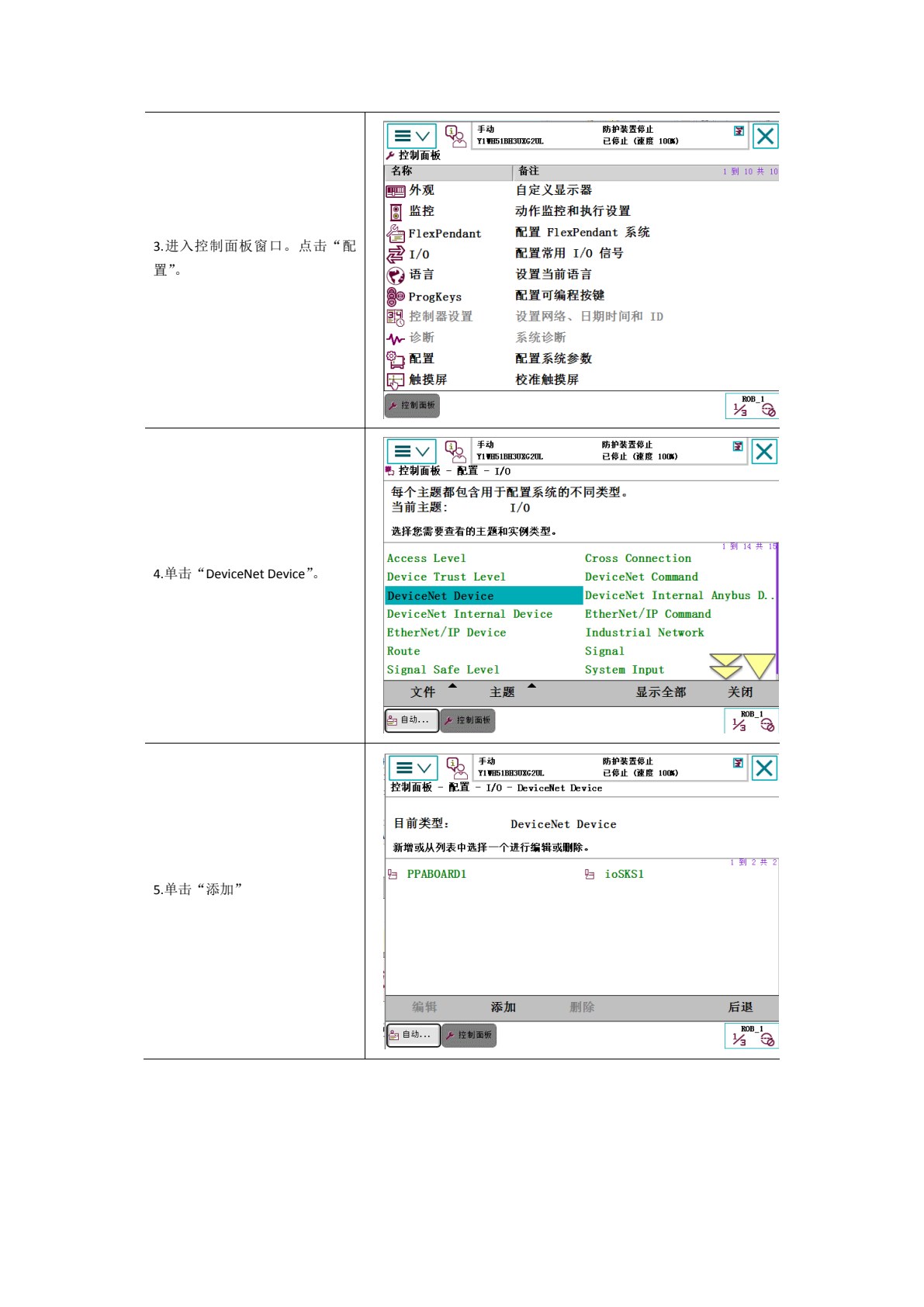Select EtherNet/IP Command type
924x1307 pixels.
[648, 615]
